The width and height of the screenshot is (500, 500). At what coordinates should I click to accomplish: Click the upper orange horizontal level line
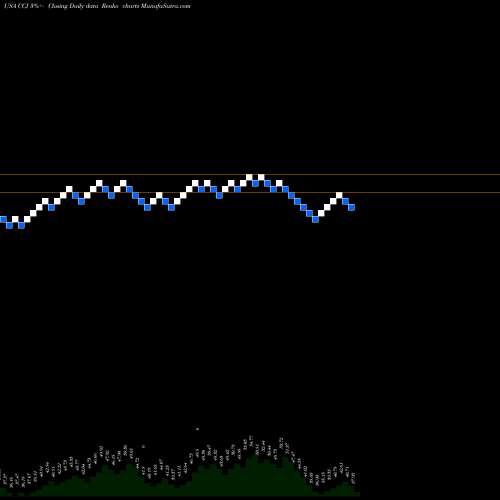[250, 174]
